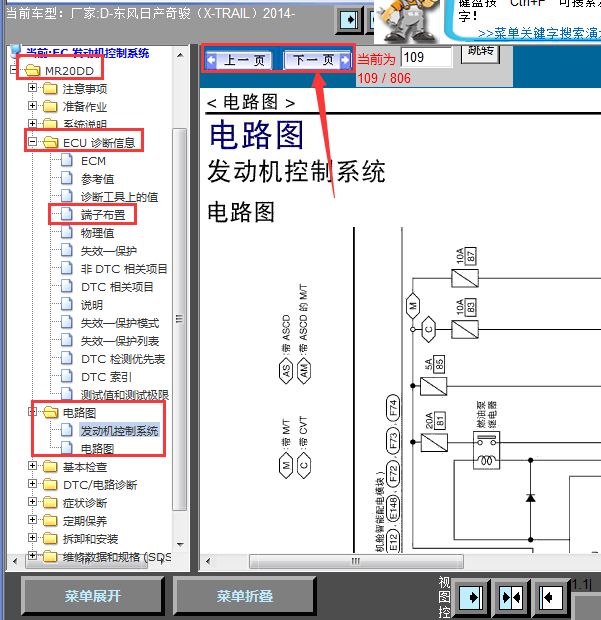601x620 pixels.
Task: Click the diagram horizontal scrollbar thumb
Action: (356, 561)
